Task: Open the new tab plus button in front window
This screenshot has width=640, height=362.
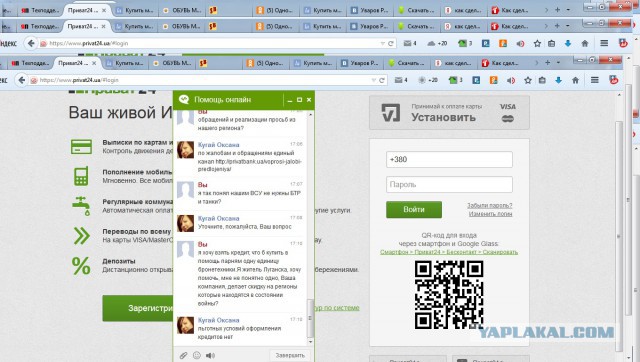Action: point(547,63)
